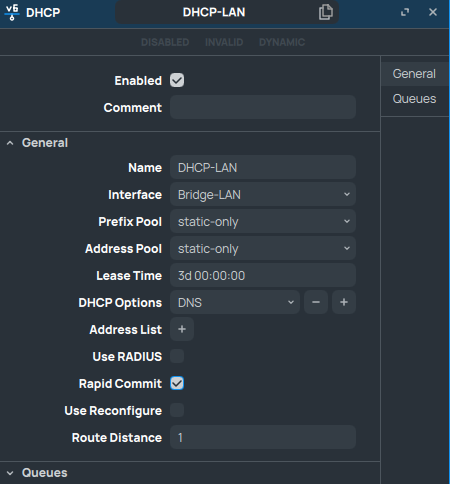Image resolution: width=450 pixels, height=484 pixels.
Task: Click the DHCP breadcrumb label in header
Action: pyautogui.click(x=43, y=13)
